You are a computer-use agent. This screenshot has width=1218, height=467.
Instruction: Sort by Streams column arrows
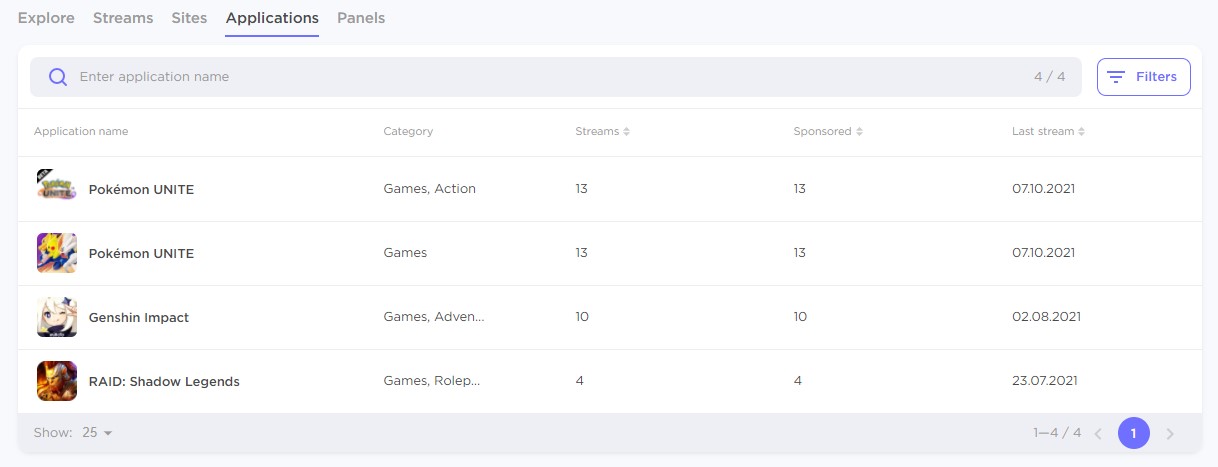click(627, 132)
